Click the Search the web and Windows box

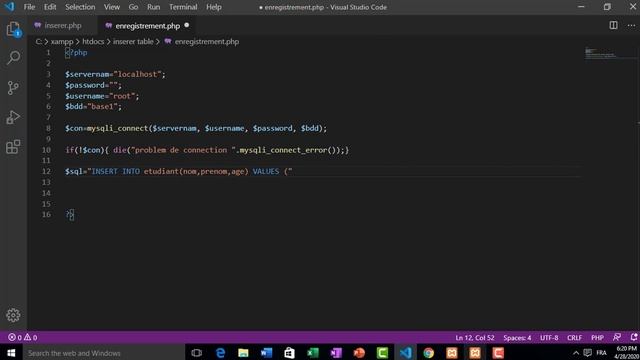pos(104,353)
